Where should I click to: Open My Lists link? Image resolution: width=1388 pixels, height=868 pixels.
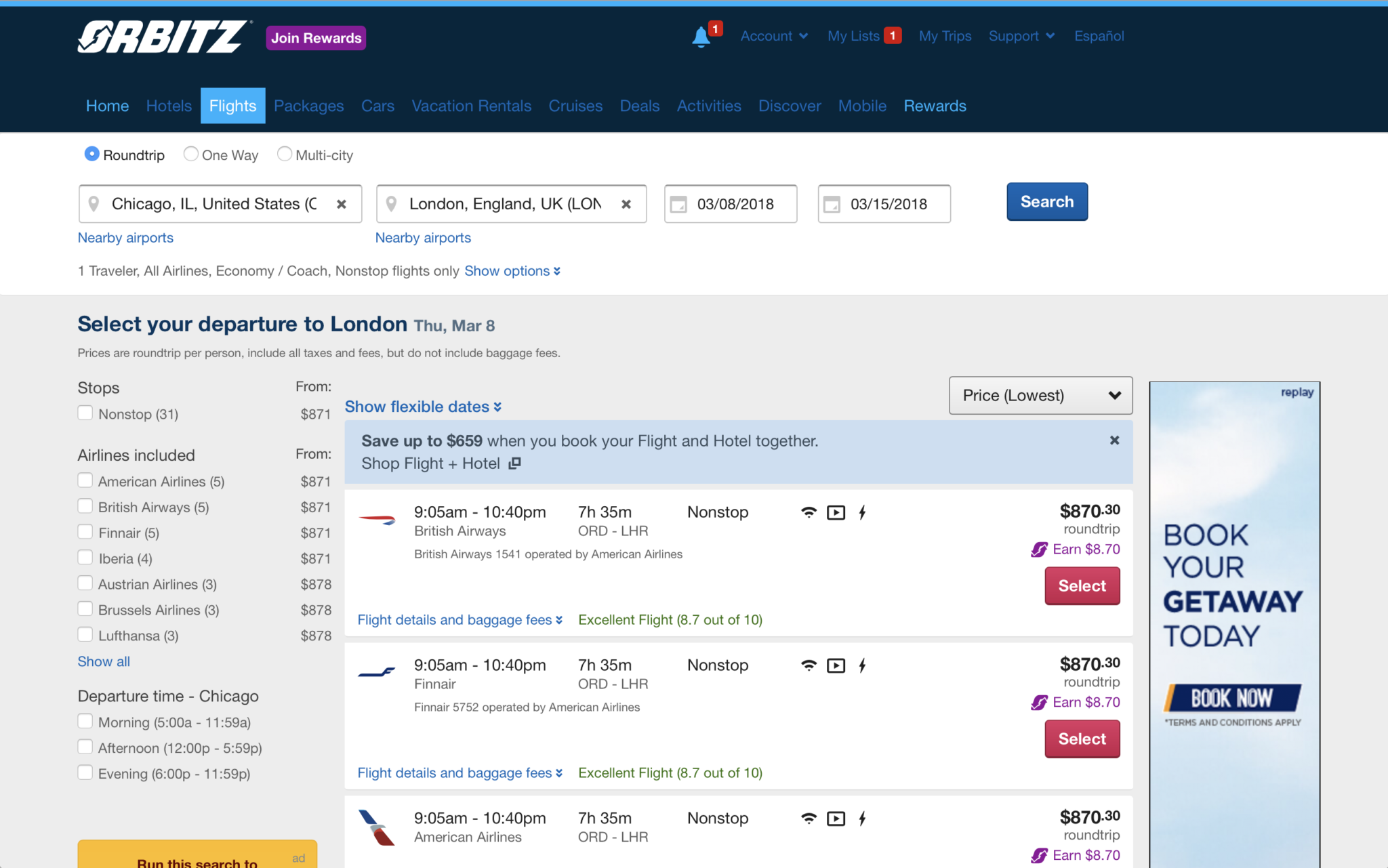tap(864, 36)
